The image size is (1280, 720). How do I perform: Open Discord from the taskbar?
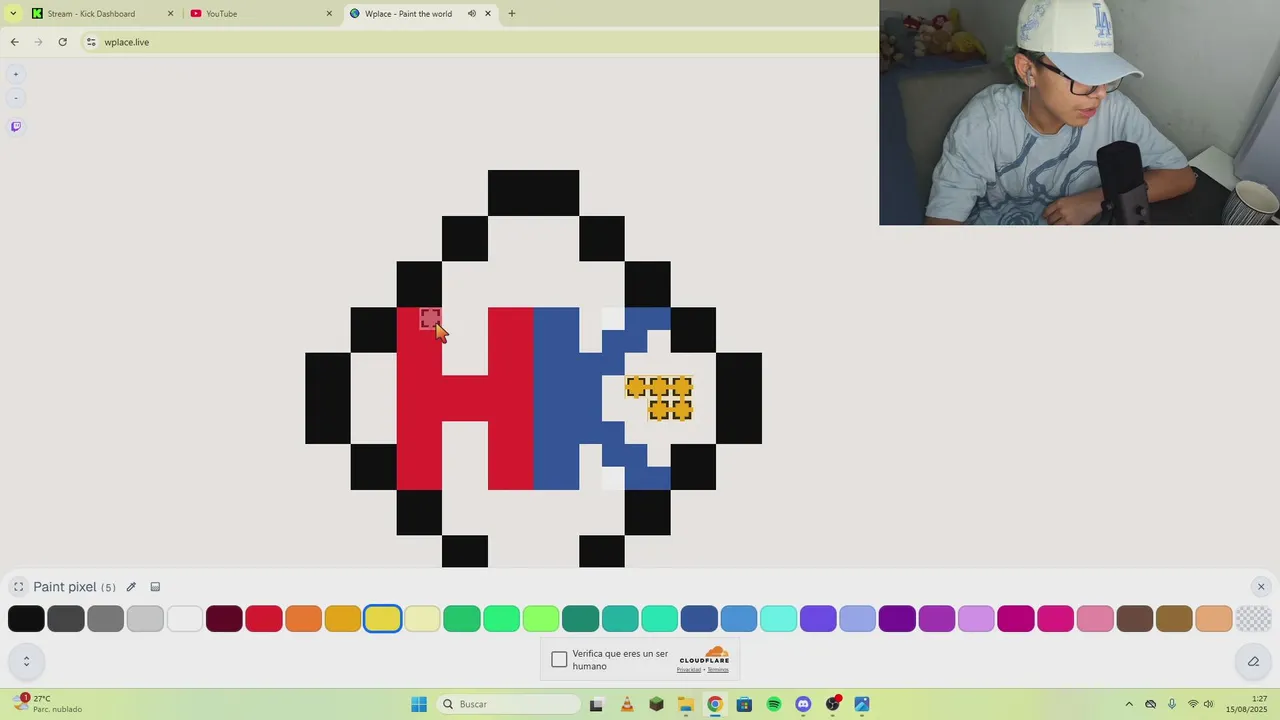pos(803,704)
